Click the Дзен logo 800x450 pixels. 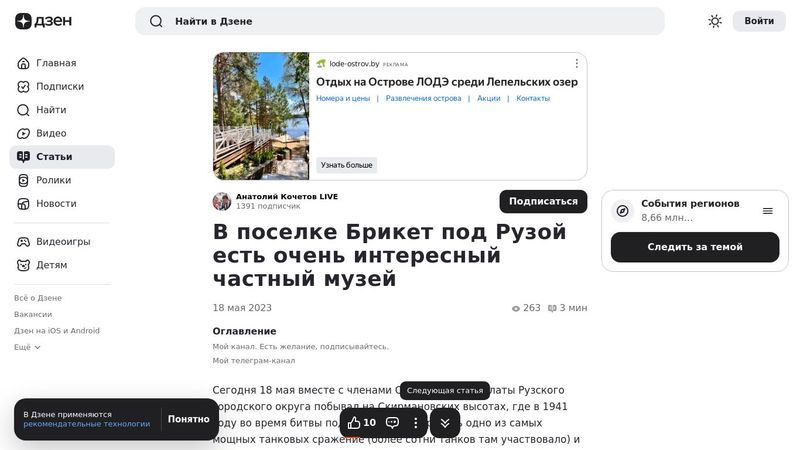(x=37, y=21)
